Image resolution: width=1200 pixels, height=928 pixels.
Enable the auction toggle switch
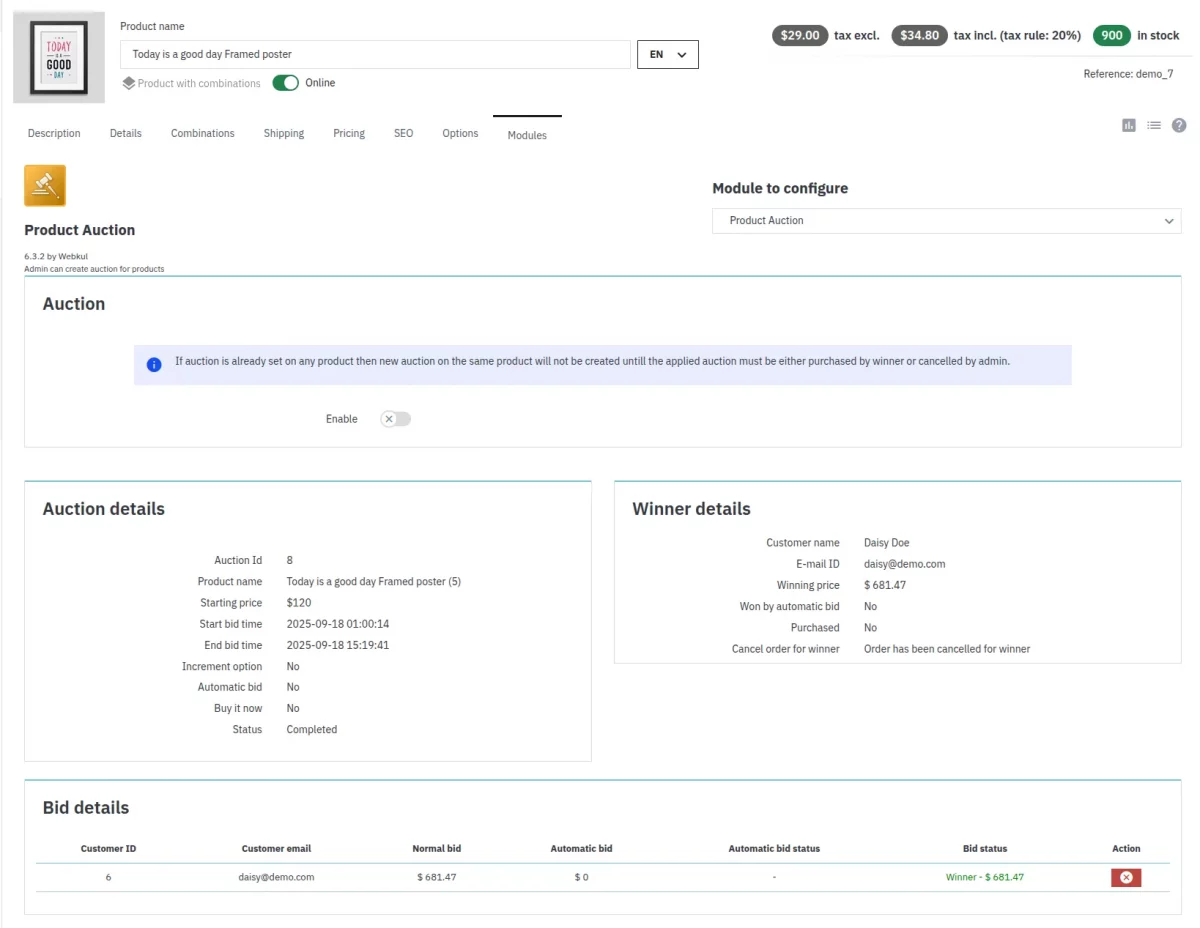395,419
